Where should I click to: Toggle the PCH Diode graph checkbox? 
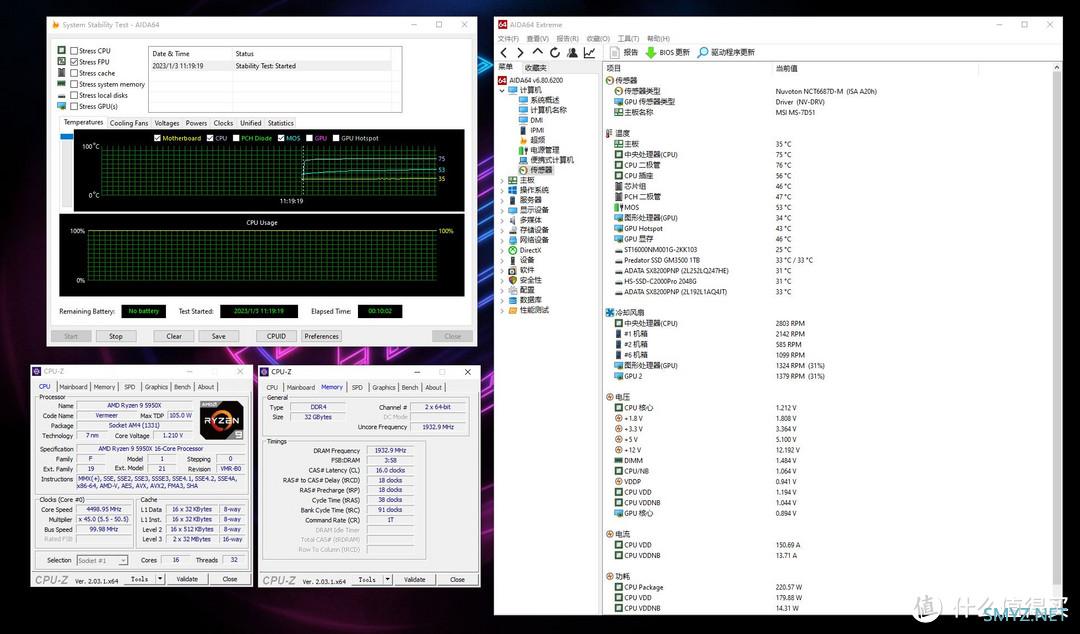pos(236,138)
